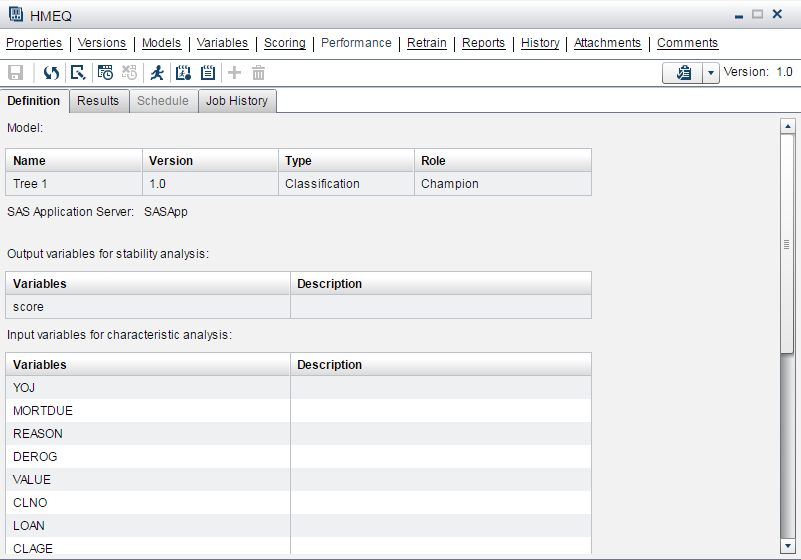
Task: Open the Job History tab
Action: pyautogui.click(x=237, y=101)
